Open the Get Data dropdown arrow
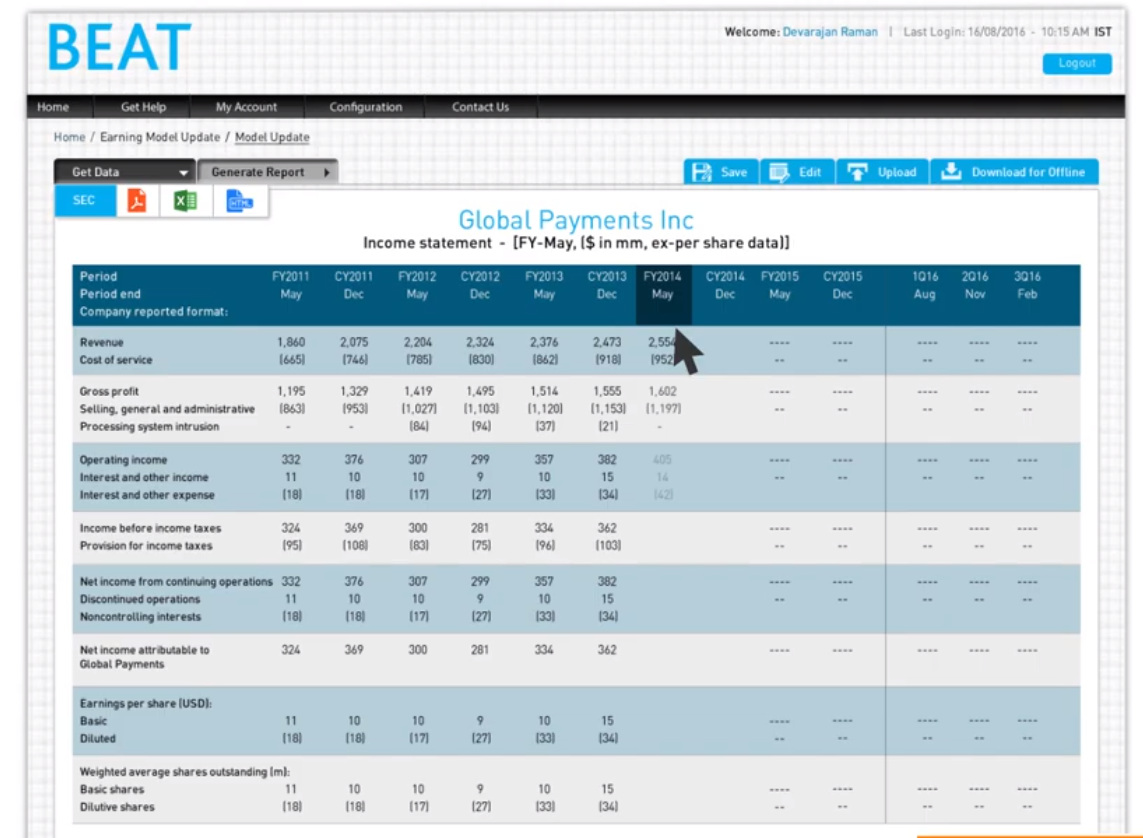The width and height of the screenshot is (1143, 838). pos(183,173)
